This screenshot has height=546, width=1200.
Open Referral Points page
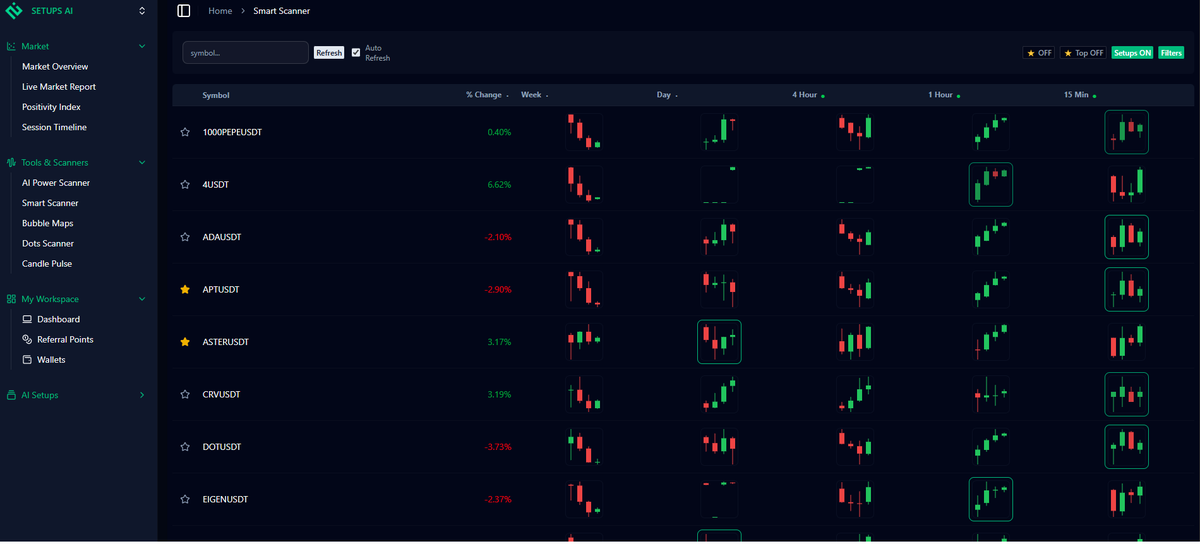point(57,339)
